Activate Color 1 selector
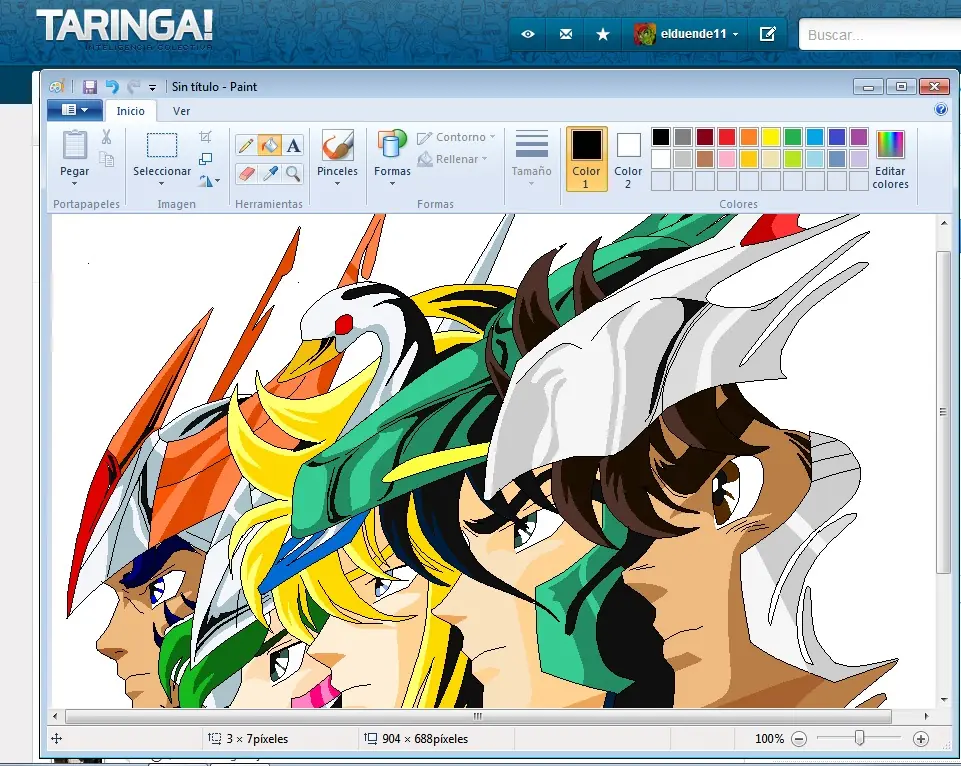 click(587, 159)
